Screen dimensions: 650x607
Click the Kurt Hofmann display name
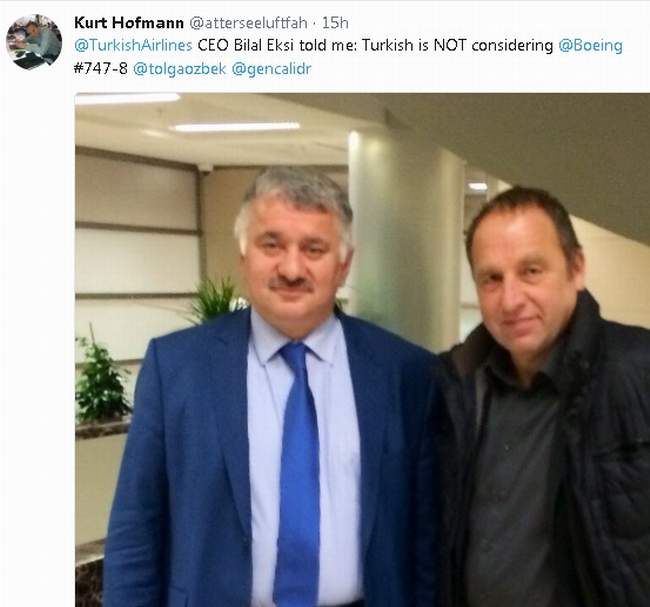129,23
